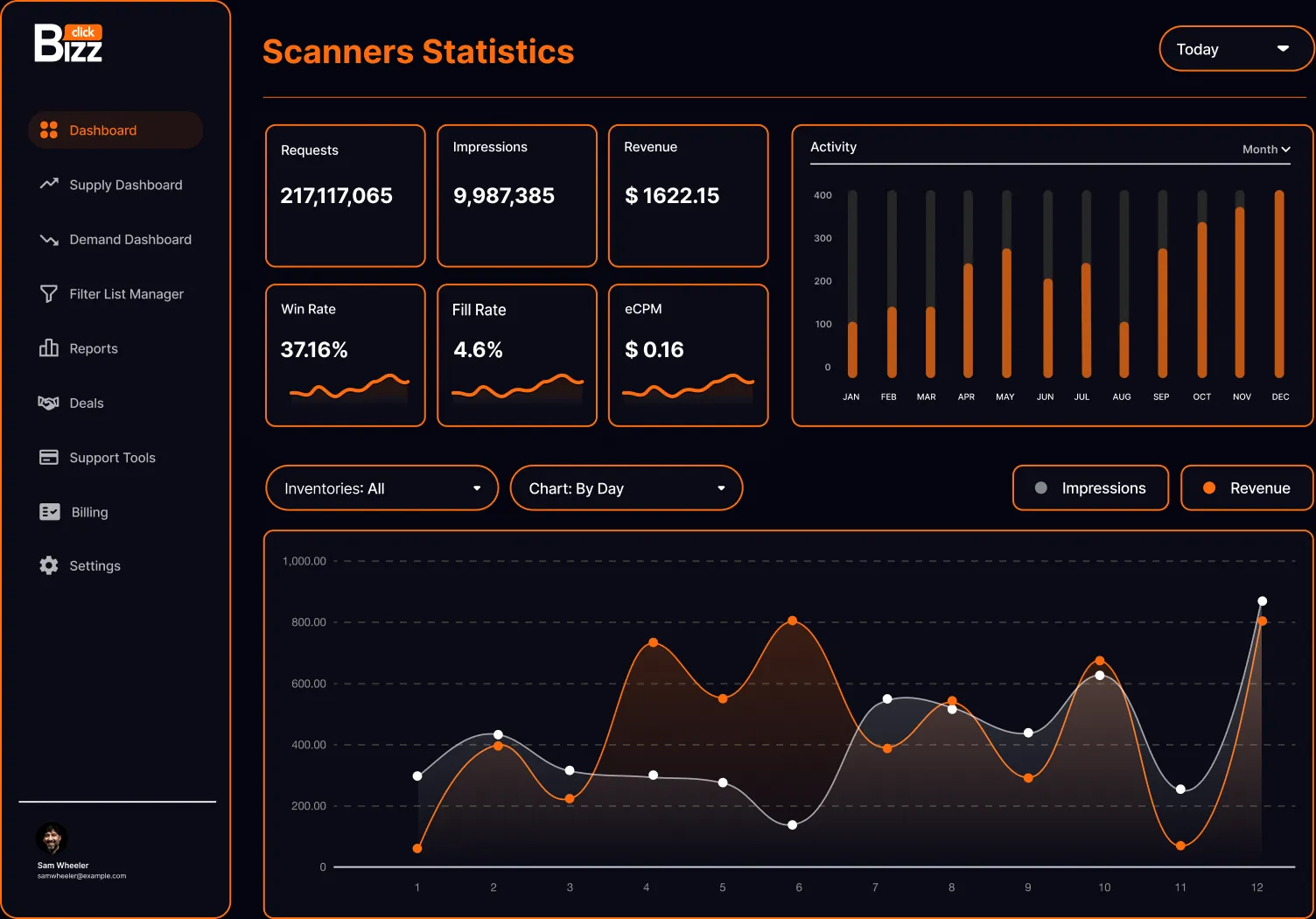
Task: Open the Activity Month dropdown
Action: (1266, 150)
